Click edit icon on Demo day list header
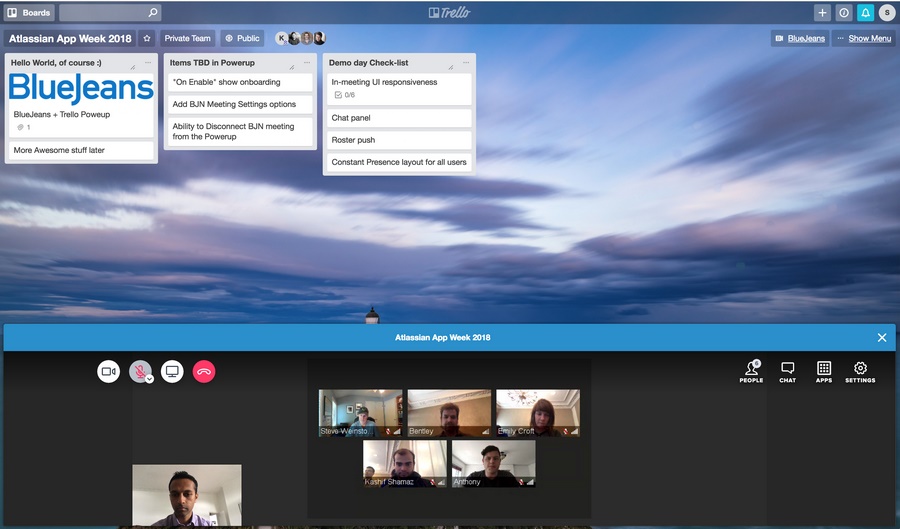The height and width of the screenshot is (529, 900). (x=451, y=67)
